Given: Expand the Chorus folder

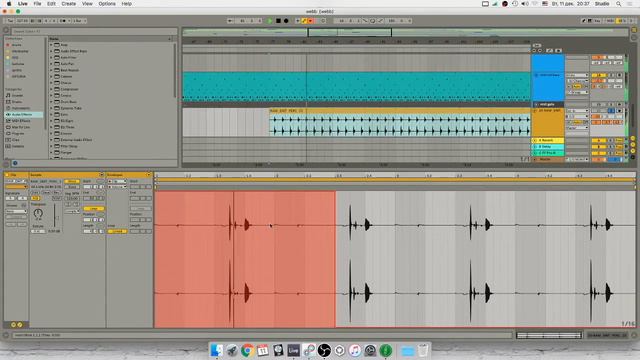Looking at the screenshot, I should (x=51, y=83).
